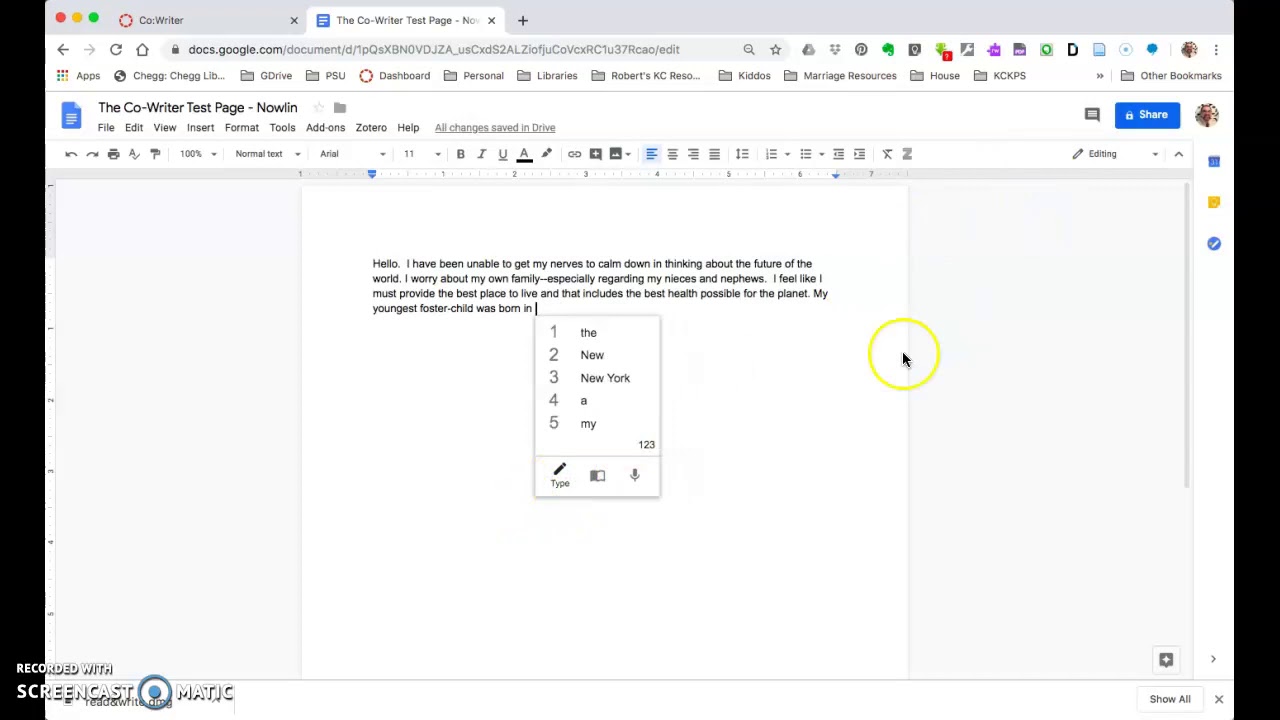The height and width of the screenshot is (720, 1280).
Task: Open the numbered list dropdown arrow
Action: (787, 154)
